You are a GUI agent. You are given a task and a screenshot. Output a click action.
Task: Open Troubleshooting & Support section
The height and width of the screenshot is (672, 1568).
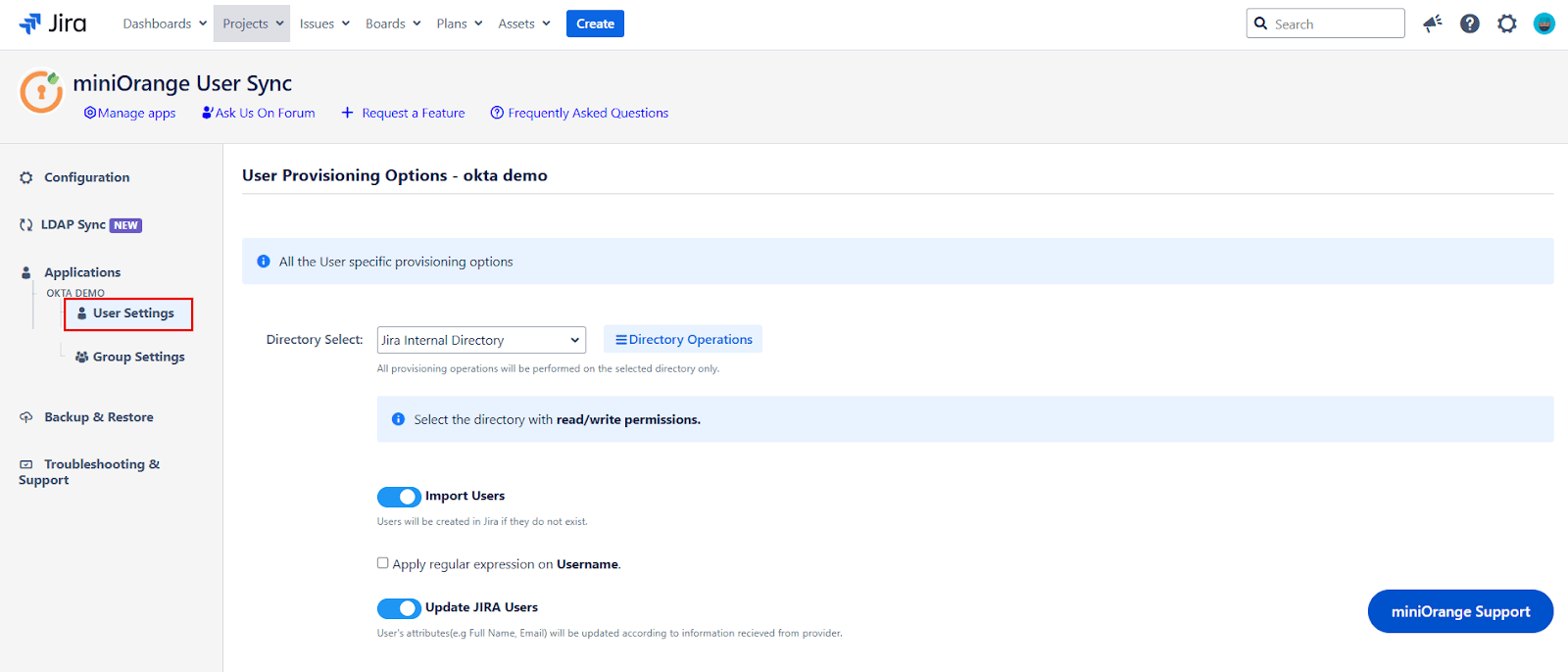[89, 472]
